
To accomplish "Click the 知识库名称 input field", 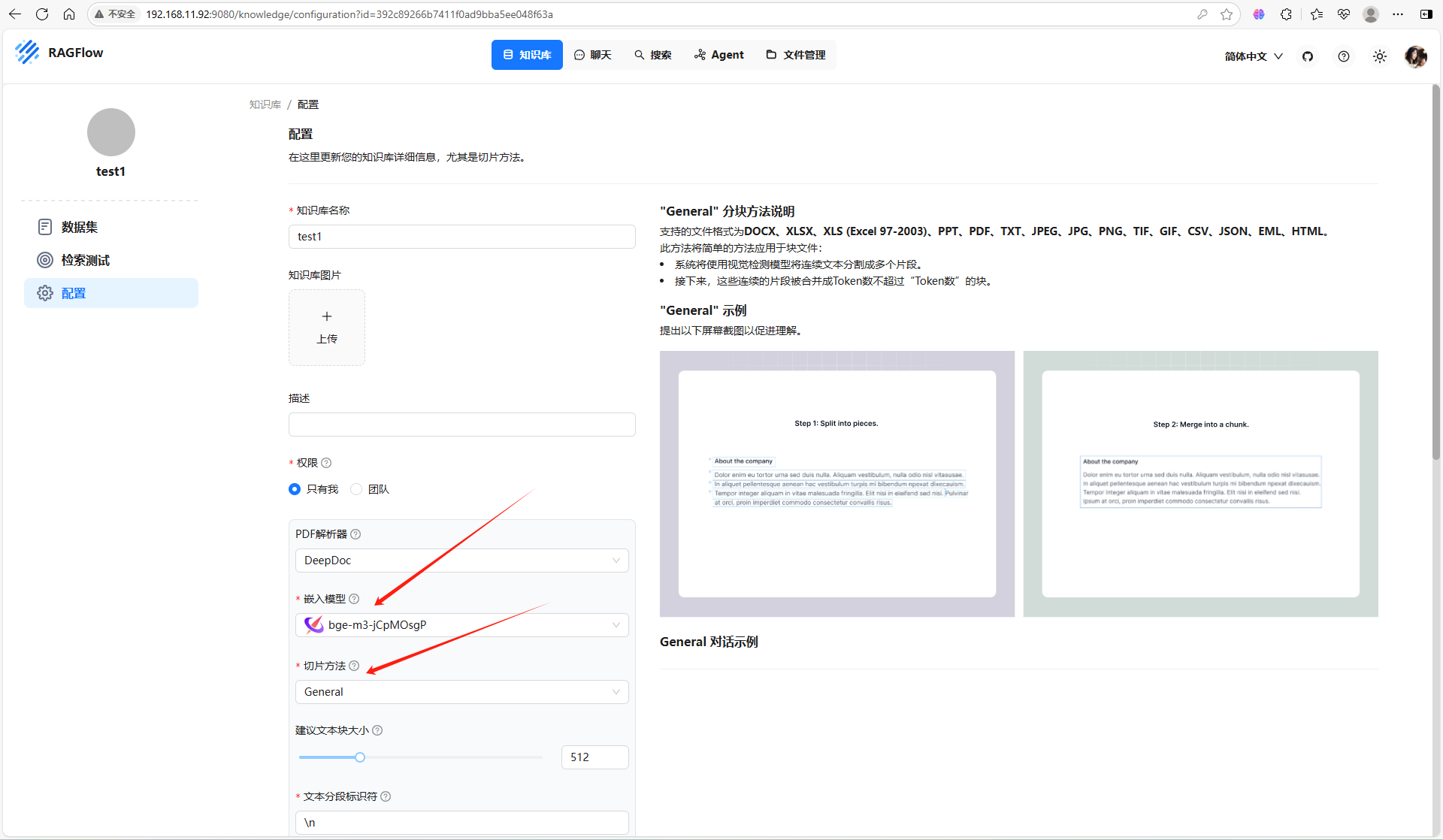I will tap(461, 237).
